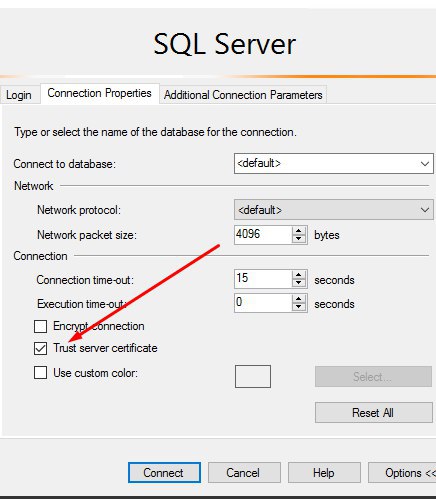Viewport: 436px width, 499px height.
Task: Click the 'Network protocol:' label
Action: point(79,210)
